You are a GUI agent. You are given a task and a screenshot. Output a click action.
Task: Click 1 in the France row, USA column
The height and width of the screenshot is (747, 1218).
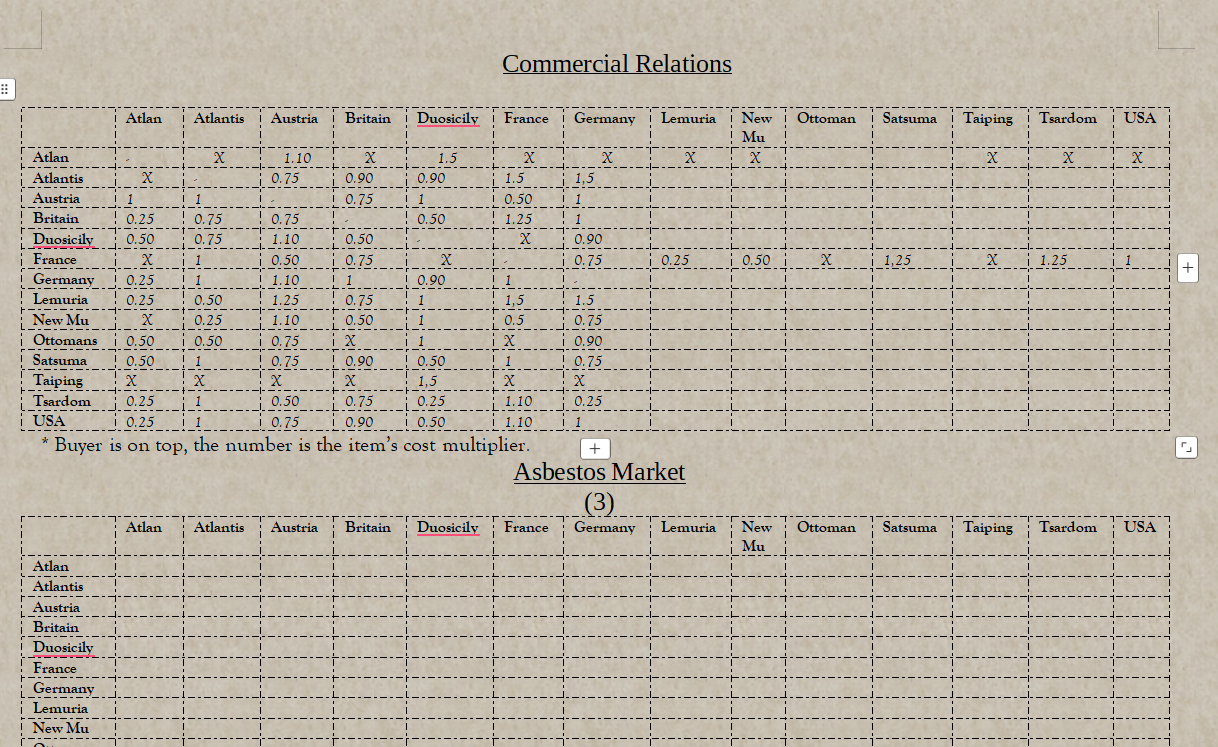[1128, 260]
